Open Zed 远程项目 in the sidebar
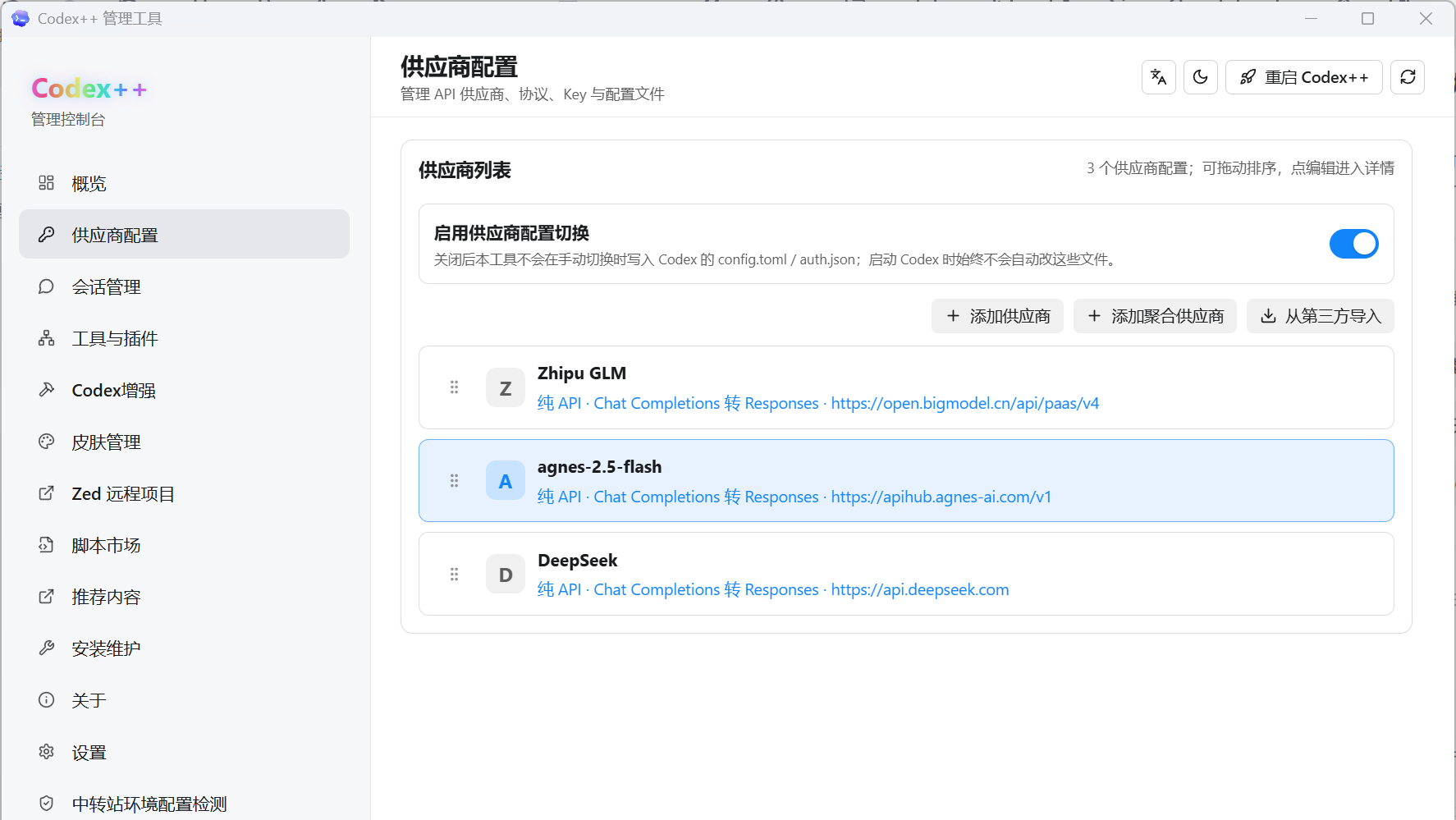Screen dimensions: 1456x820 click(x=184, y=493)
